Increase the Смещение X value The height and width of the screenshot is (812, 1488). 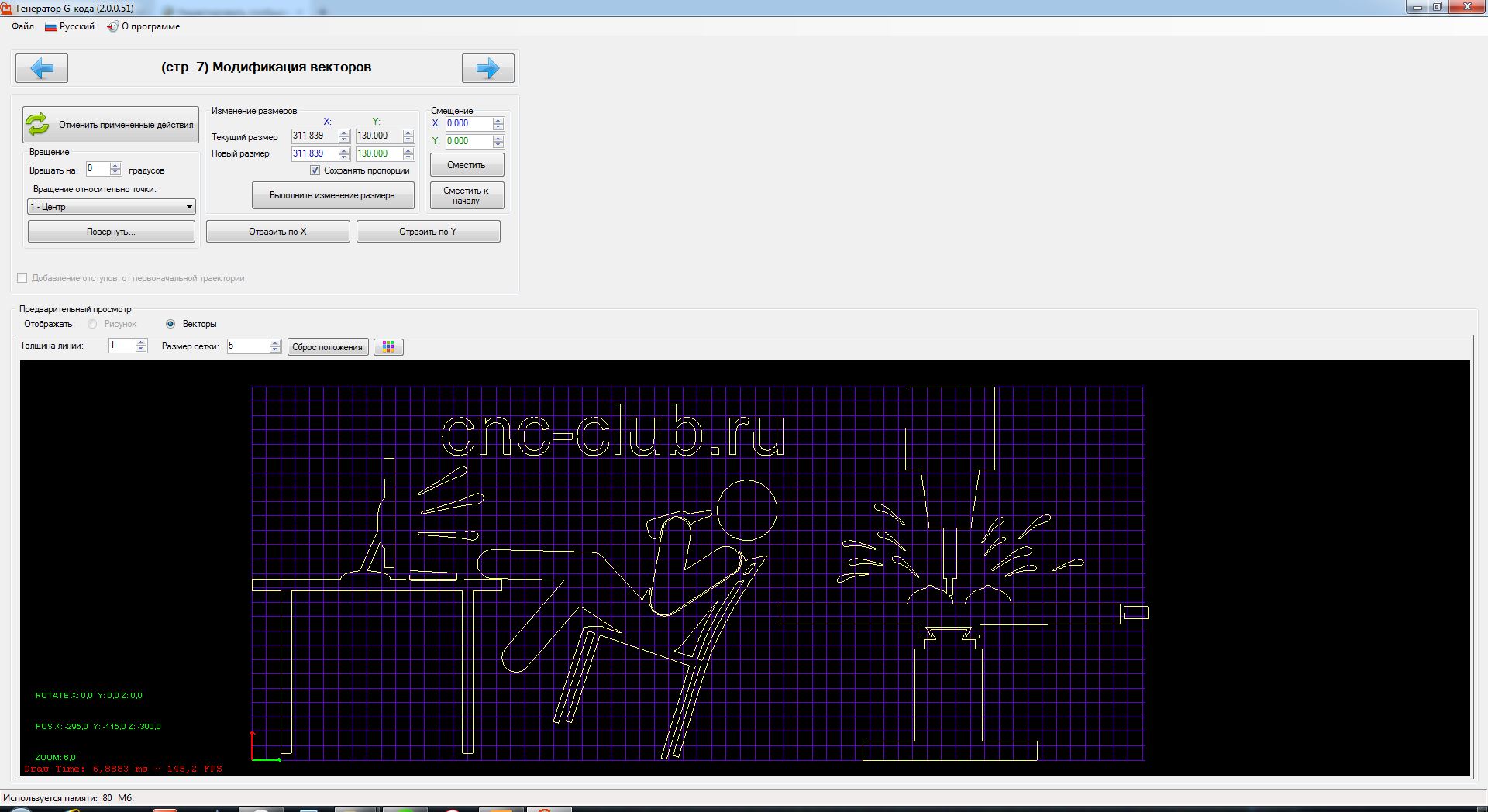[498, 120]
